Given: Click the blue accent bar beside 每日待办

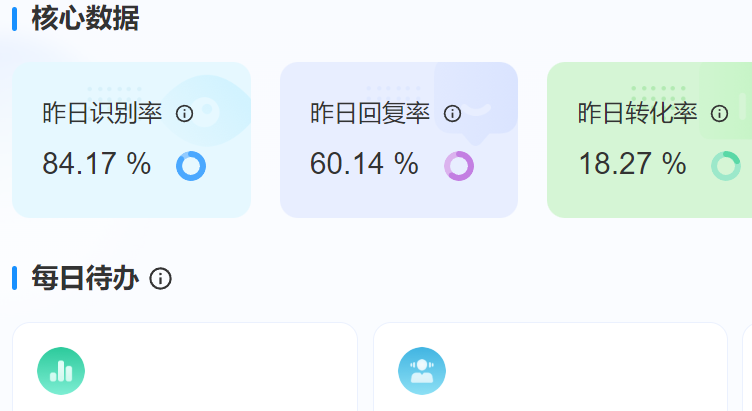Looking at the screenshot, I should [x=15, y=278].
